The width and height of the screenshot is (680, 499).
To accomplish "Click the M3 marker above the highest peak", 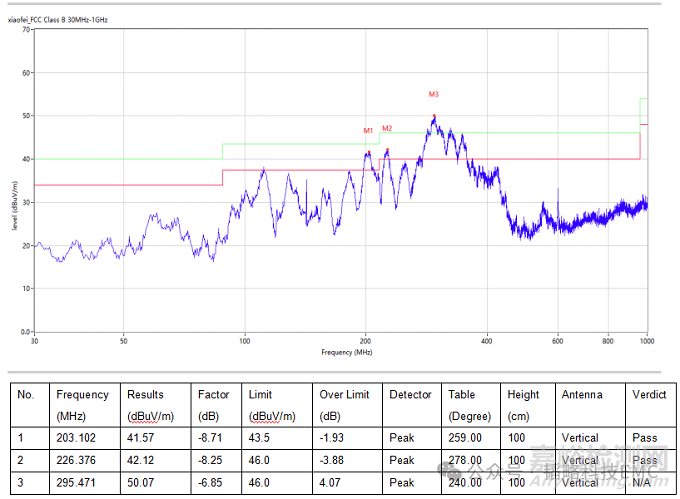I will [x=434, y=94].
